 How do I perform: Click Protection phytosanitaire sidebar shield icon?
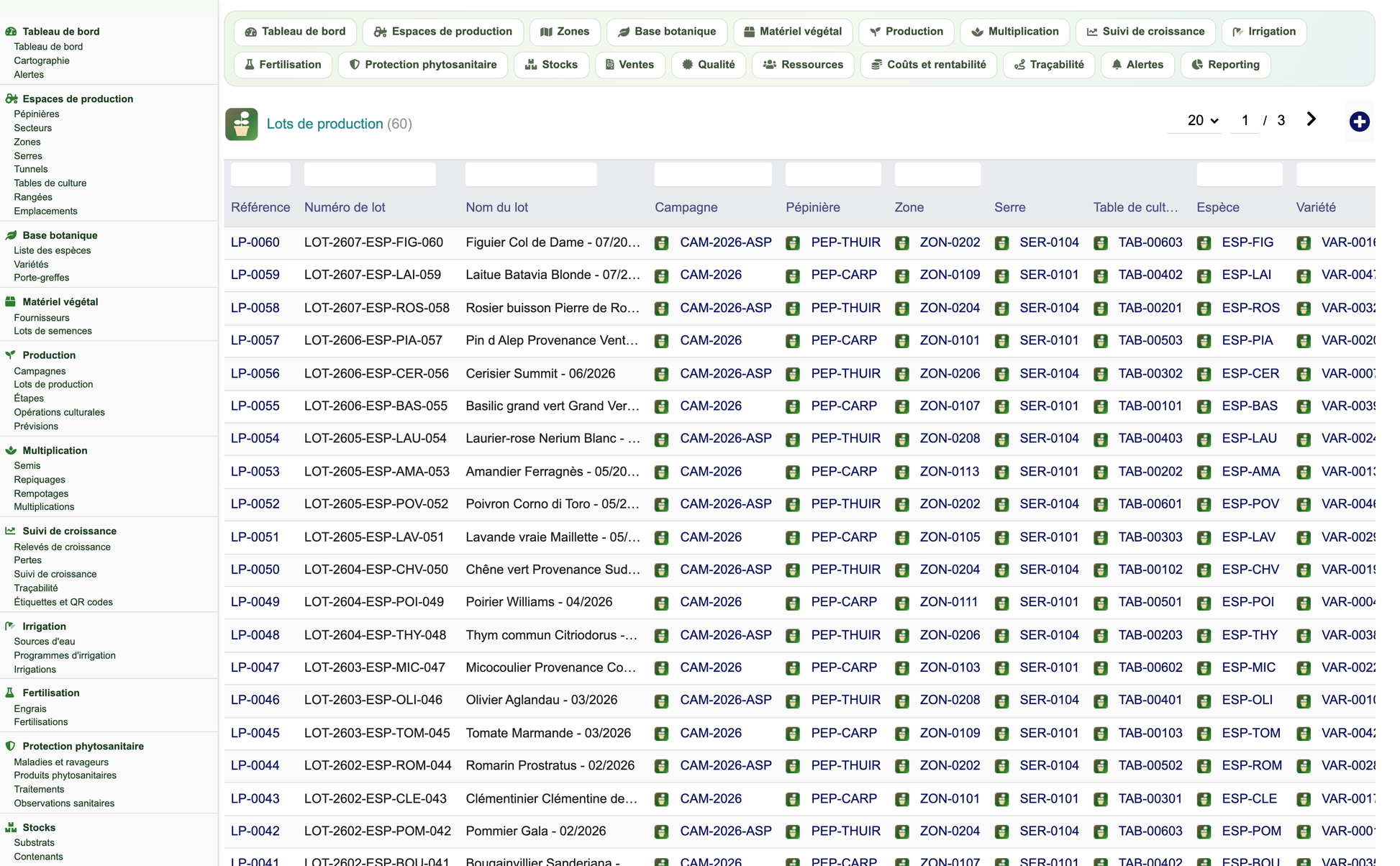11,746
